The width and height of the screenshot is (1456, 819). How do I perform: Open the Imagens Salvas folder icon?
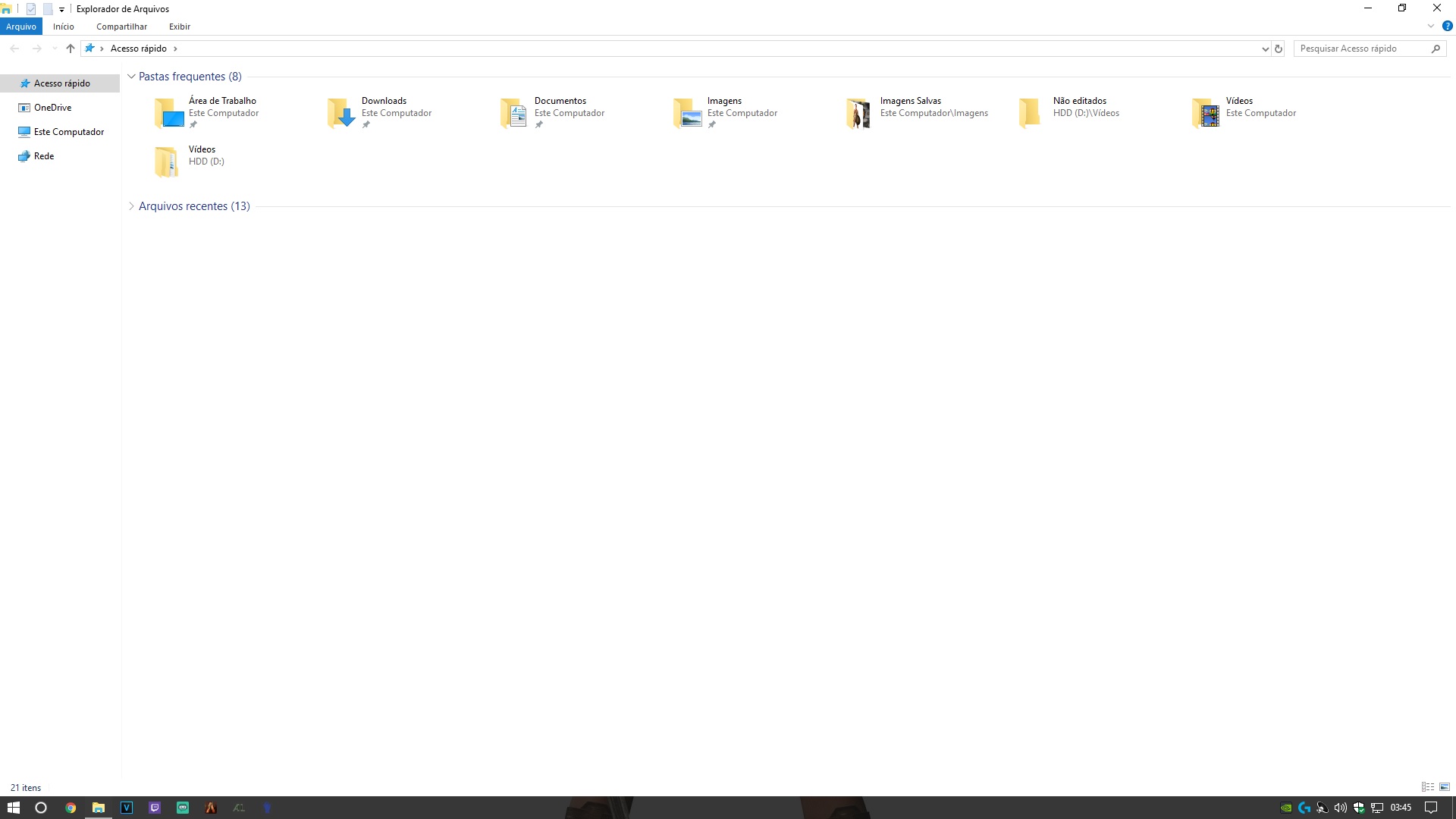(860, 113)
